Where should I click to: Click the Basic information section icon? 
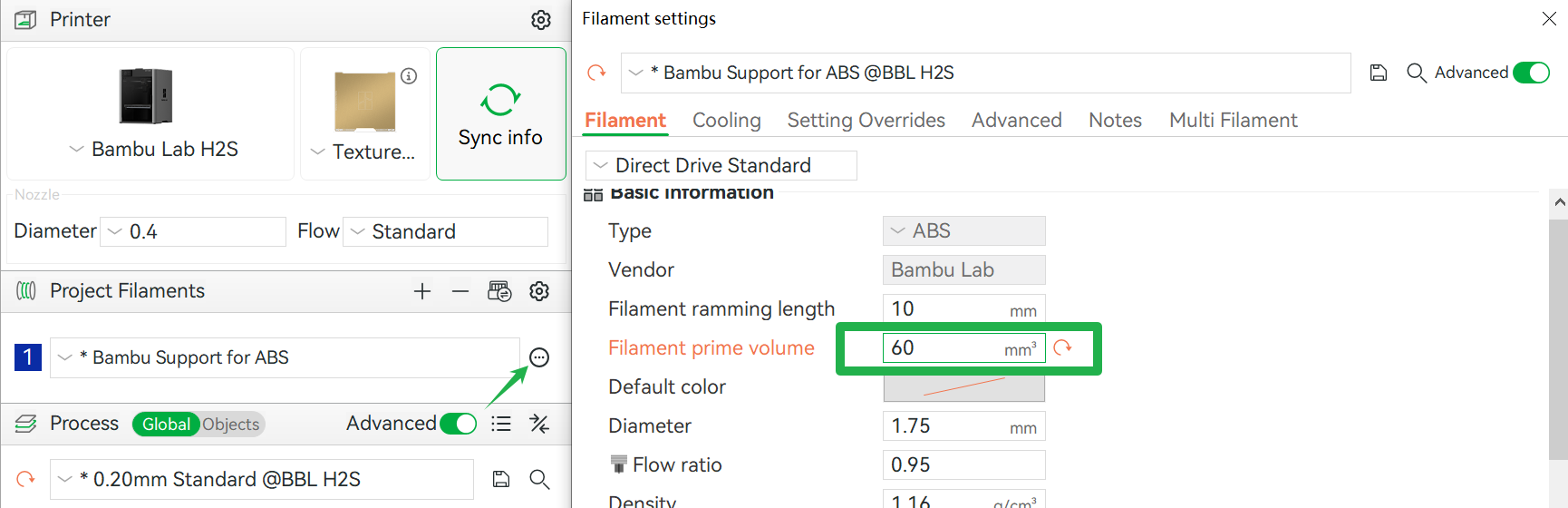point(594,194)
